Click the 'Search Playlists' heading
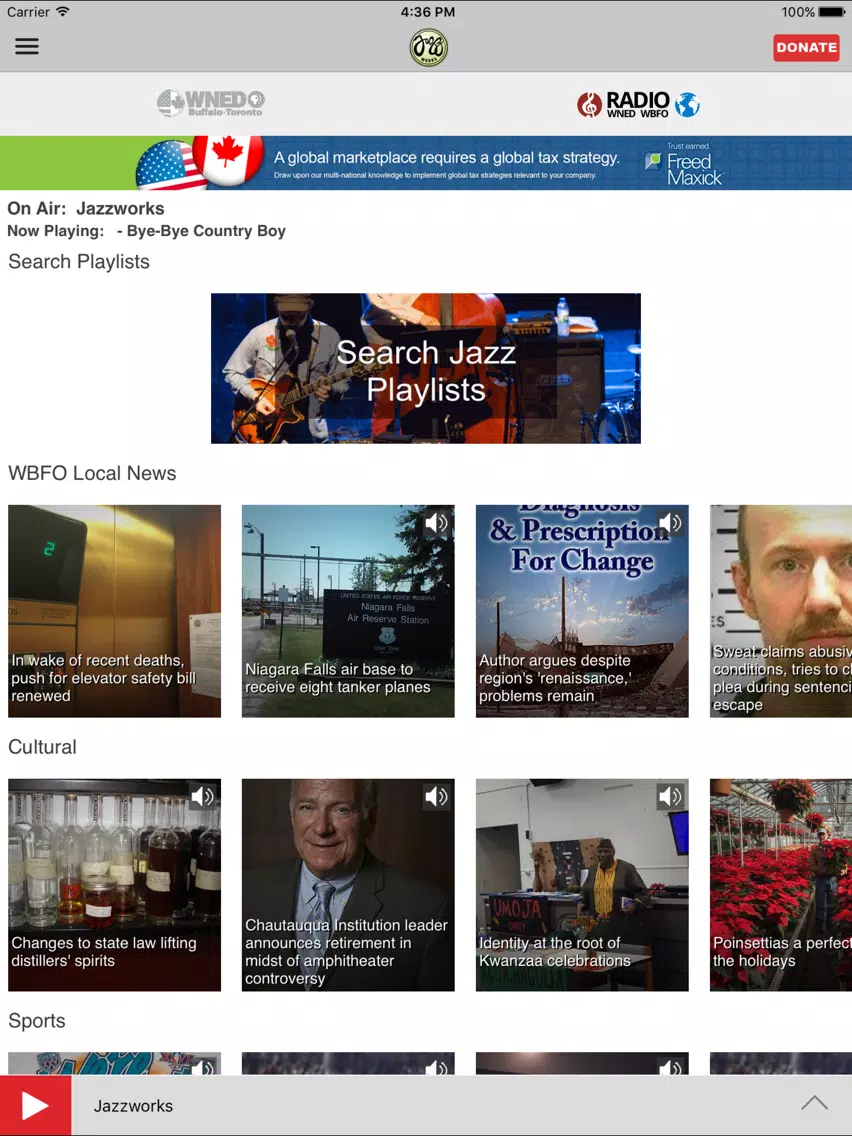Screen dimensions: 852x1136 click(79, 262)
